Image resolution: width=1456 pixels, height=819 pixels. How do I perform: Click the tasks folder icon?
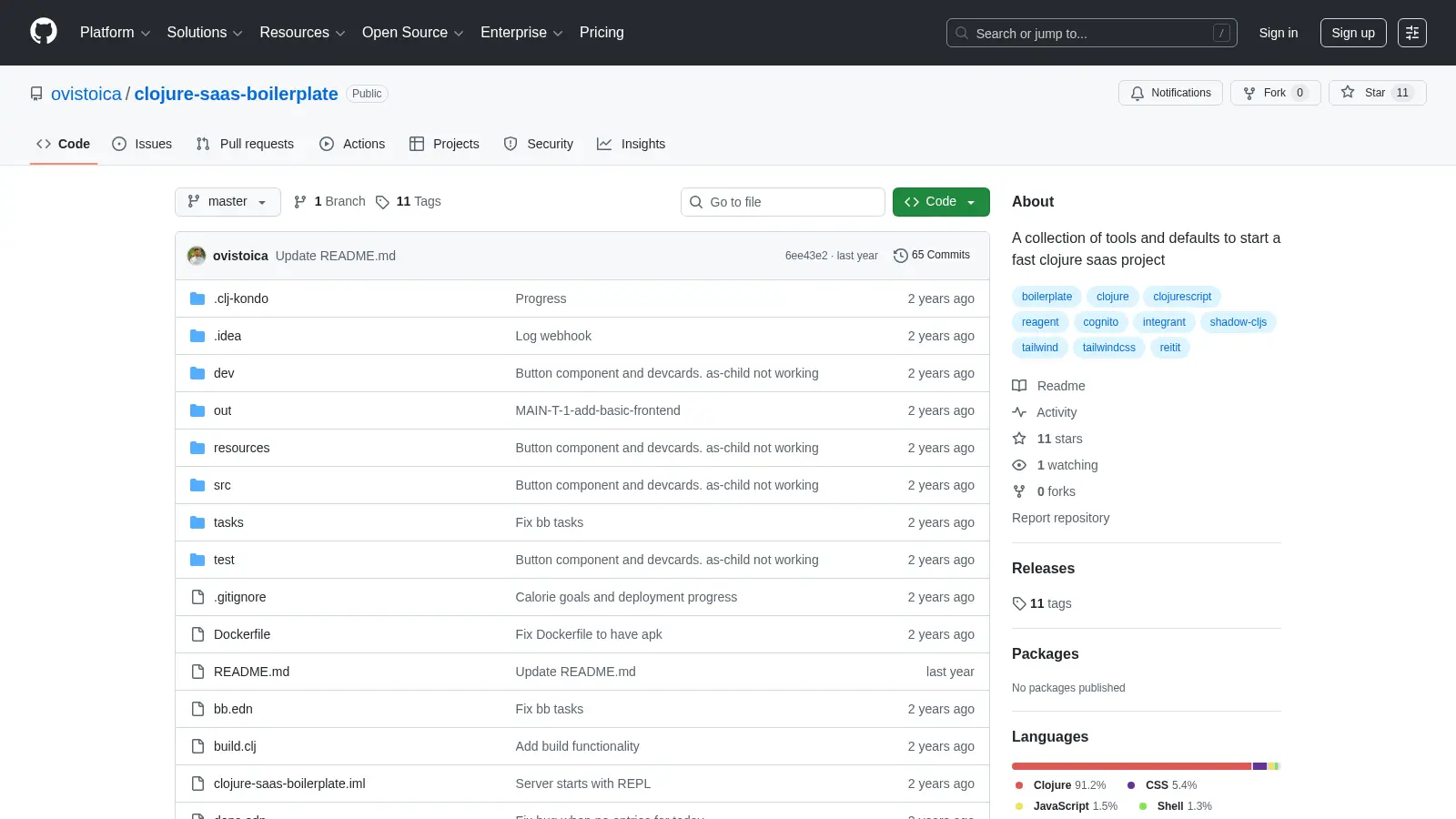tap(197, 522)
